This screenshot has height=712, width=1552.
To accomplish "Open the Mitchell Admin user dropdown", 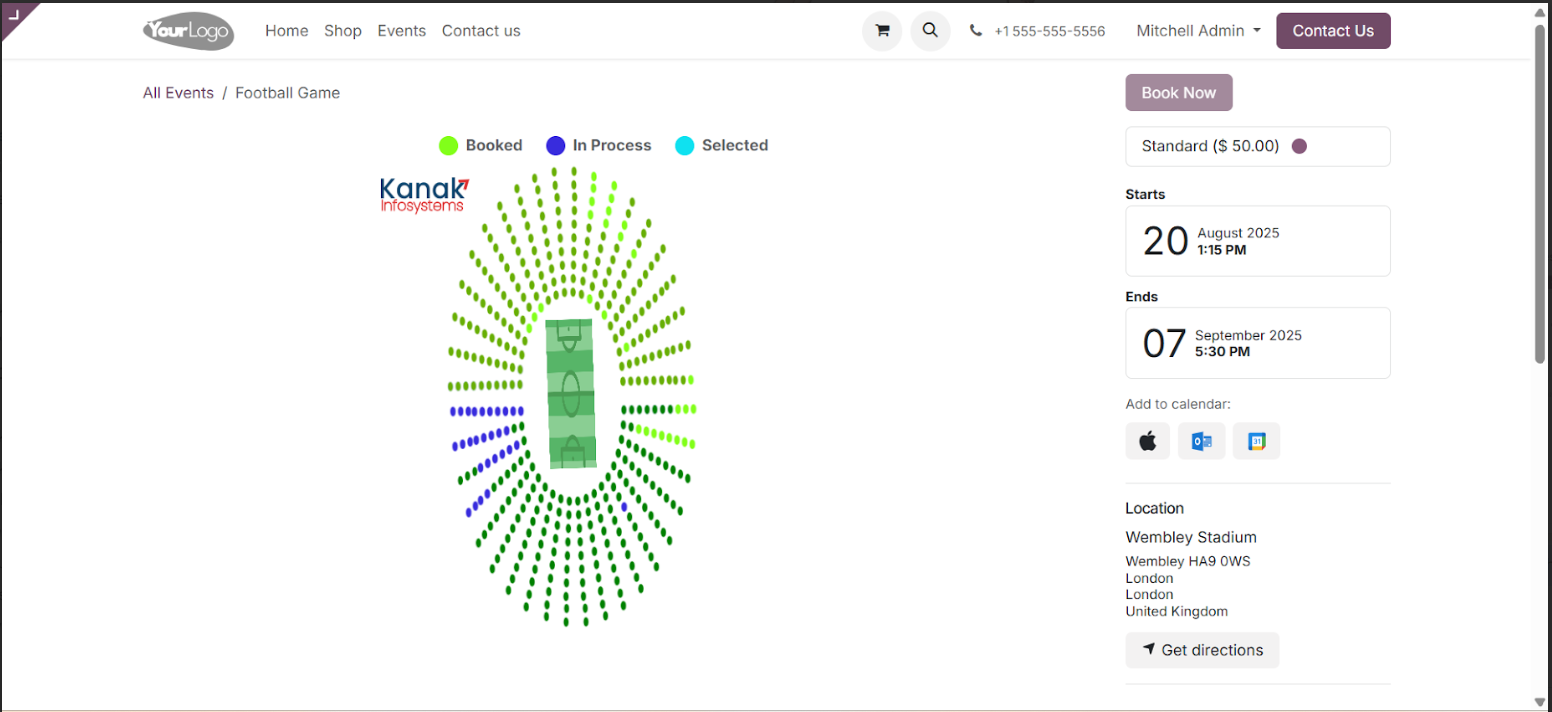I will 1198,31.
